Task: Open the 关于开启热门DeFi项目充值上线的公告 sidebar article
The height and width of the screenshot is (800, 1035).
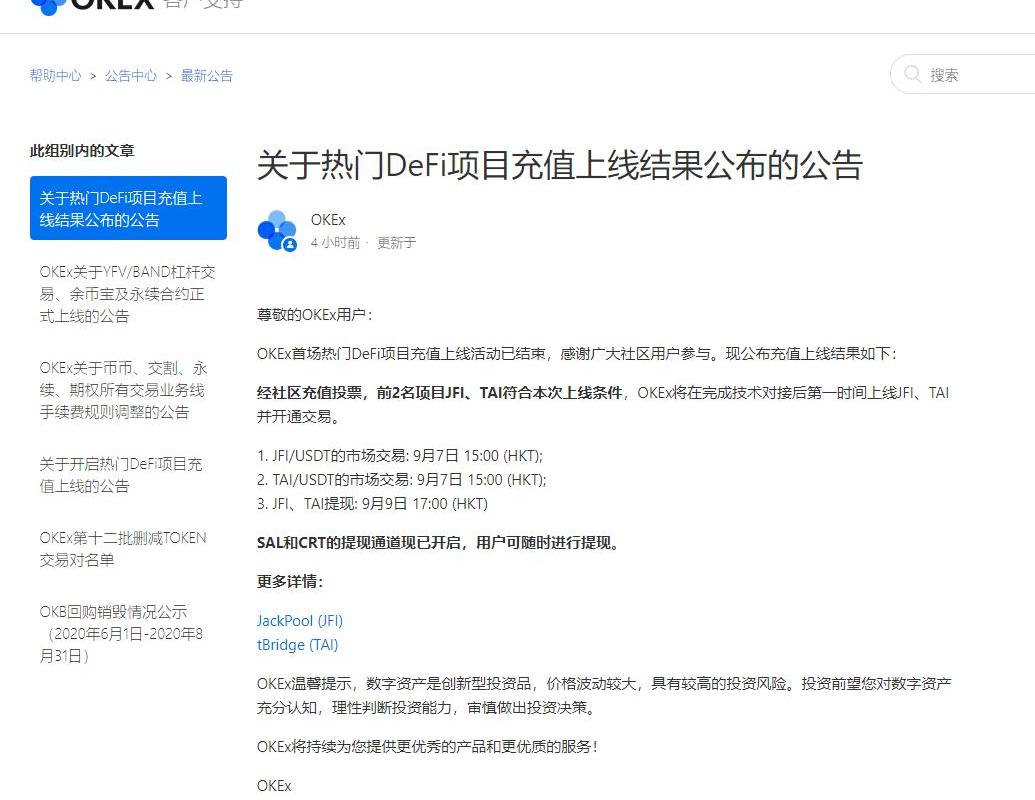Action: tap(128, 475)
